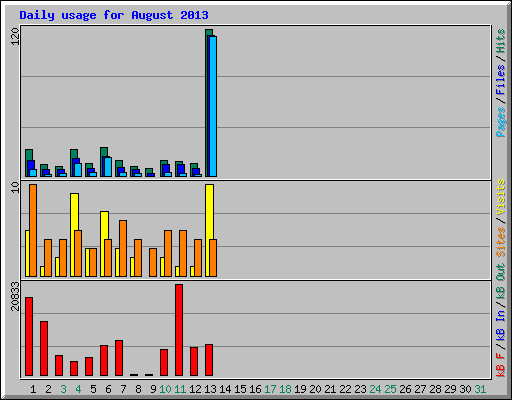Click the Pages legend label
Viewport: 512px width, 400px height.
click(x=501, y=122)
